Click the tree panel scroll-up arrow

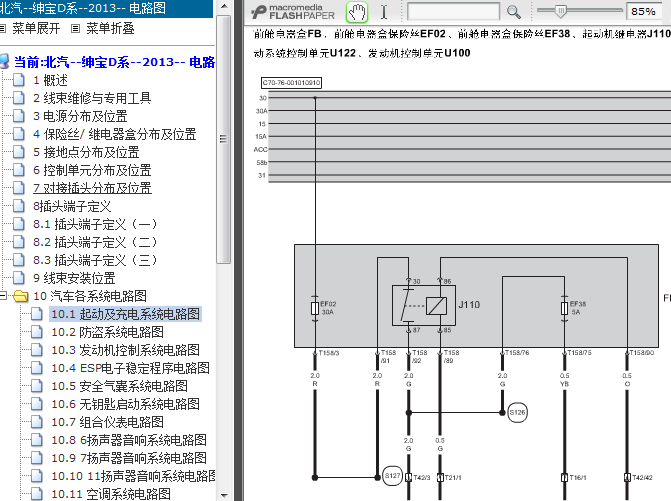pyautogui.click(x=224, y=6)
